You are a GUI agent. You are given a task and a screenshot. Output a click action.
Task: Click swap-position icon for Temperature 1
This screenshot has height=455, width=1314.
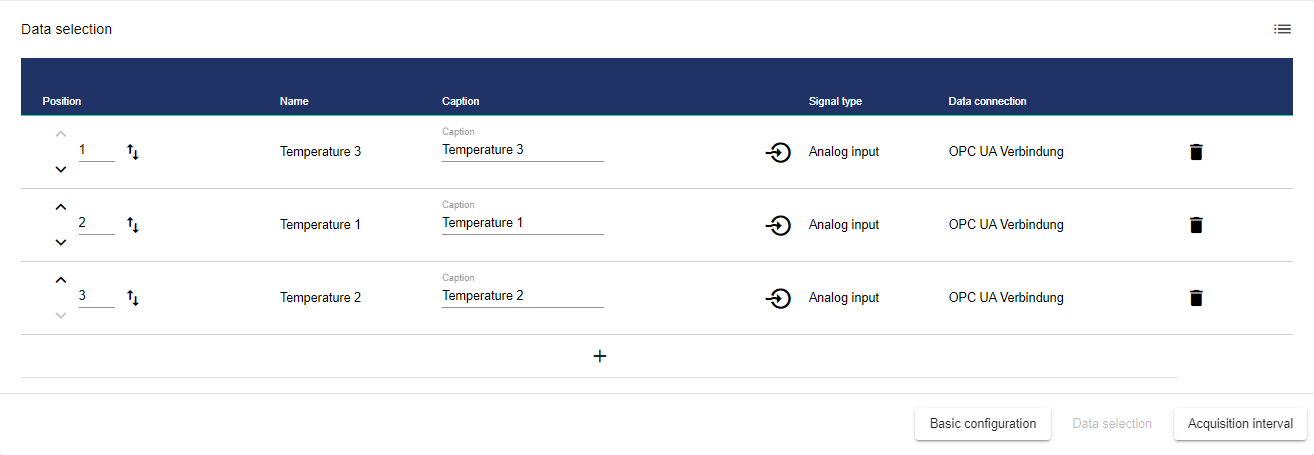click(x=133, y=225)
